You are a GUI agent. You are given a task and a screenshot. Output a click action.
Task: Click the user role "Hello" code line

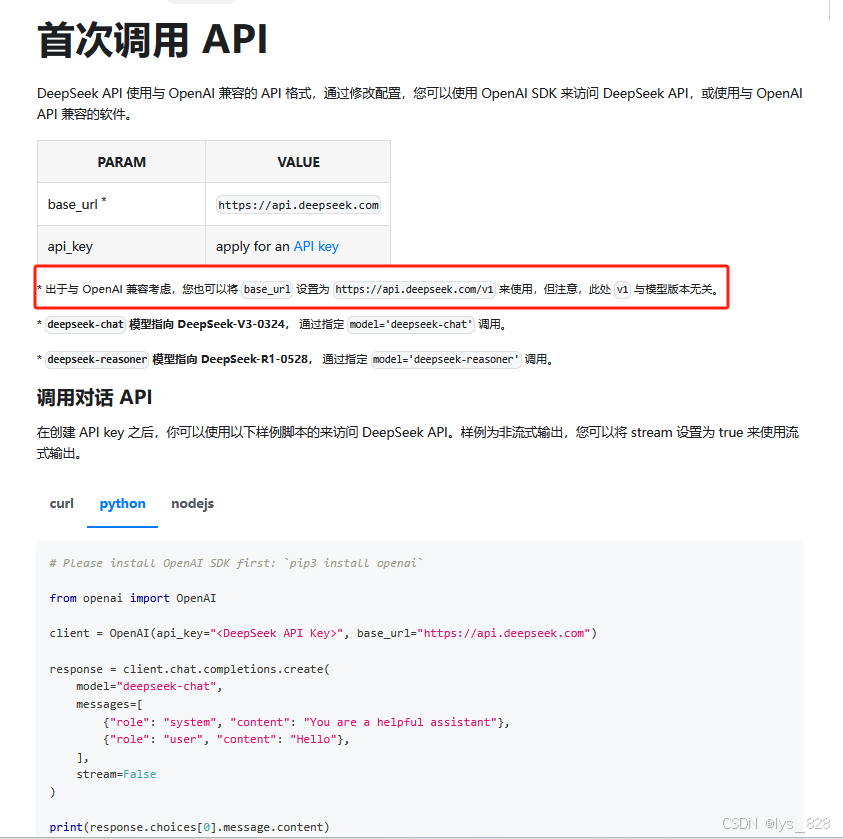click(x=226, y=740)
